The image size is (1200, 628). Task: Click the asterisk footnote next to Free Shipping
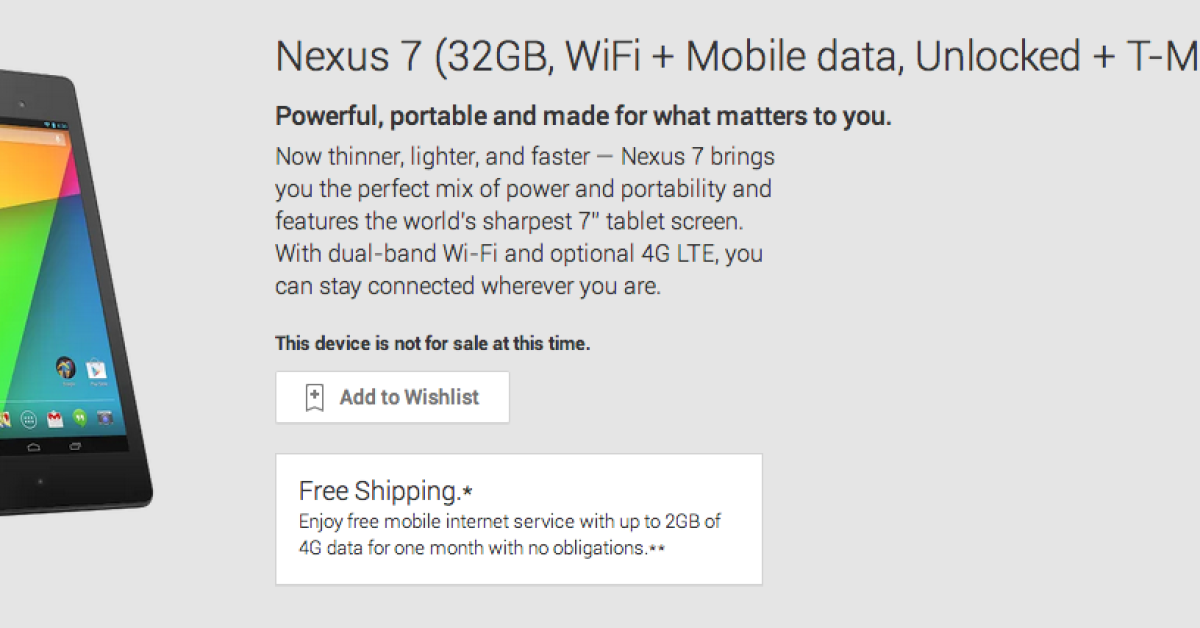click(467, 491)
